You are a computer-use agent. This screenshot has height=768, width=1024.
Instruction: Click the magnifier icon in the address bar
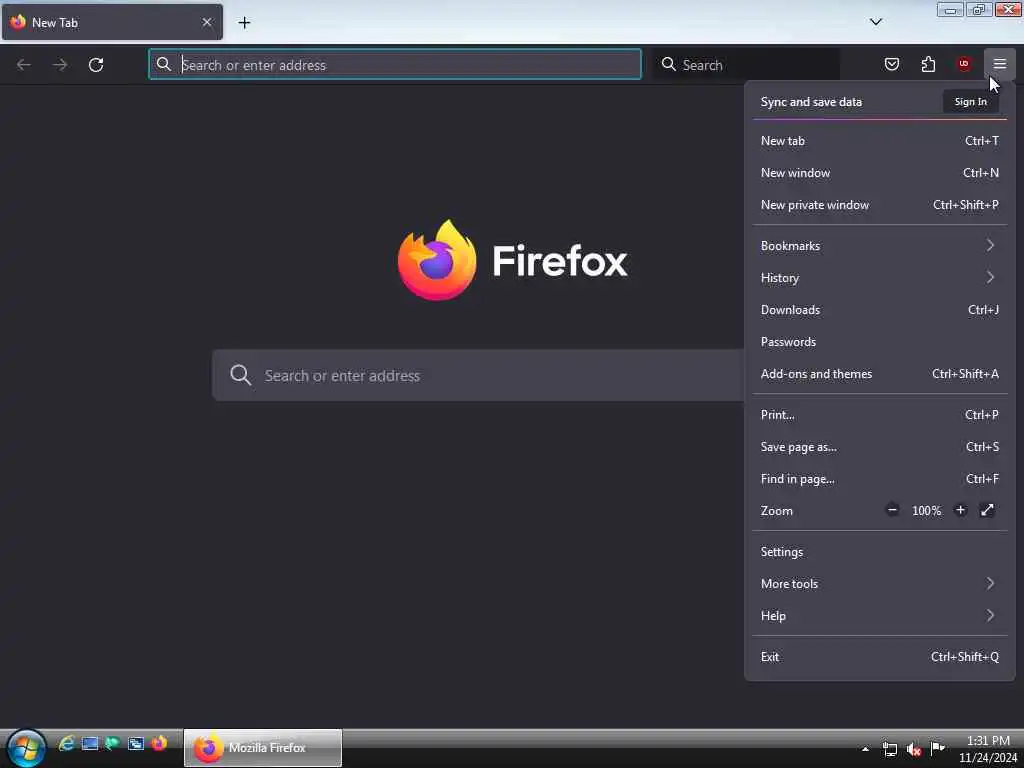[163, 64]
